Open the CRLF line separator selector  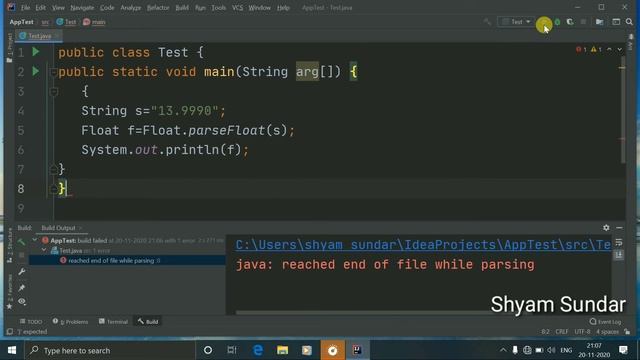562,332
